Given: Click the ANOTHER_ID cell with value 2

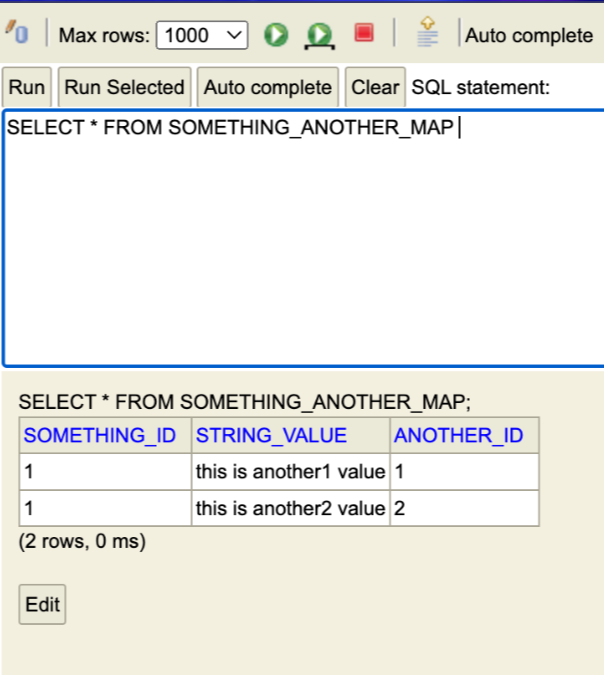Looking at the screenshot, I should (465, 508).
